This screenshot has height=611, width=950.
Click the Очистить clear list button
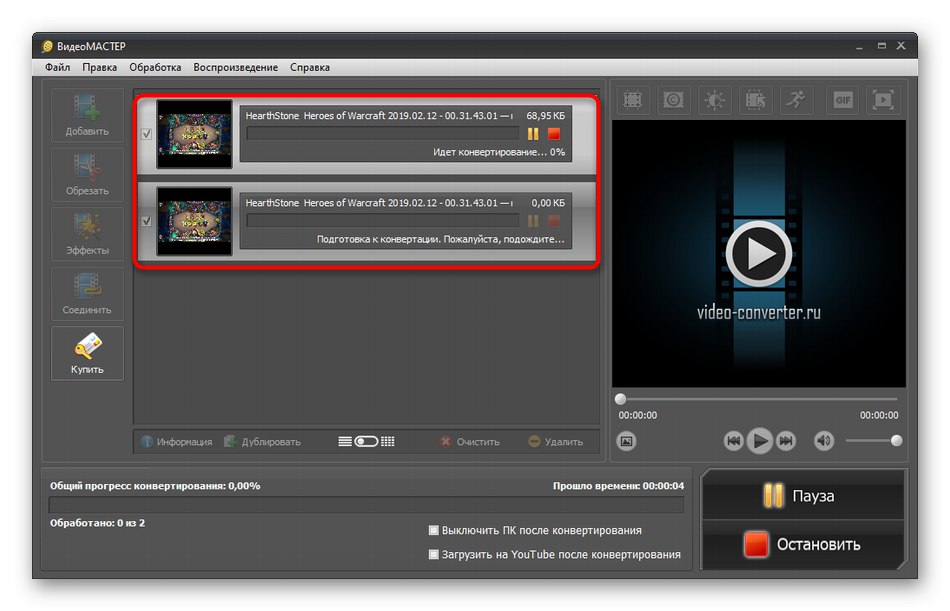[x=470, y=442]
